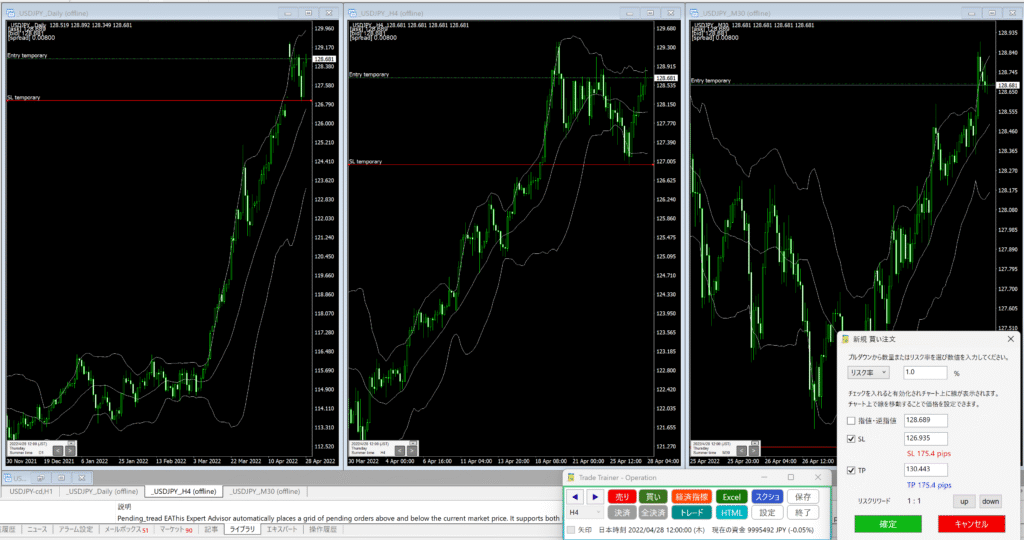Open the ニュース terminal tab
The height and width of the screenshot is (540, 1024).
(x=37, y=530)
